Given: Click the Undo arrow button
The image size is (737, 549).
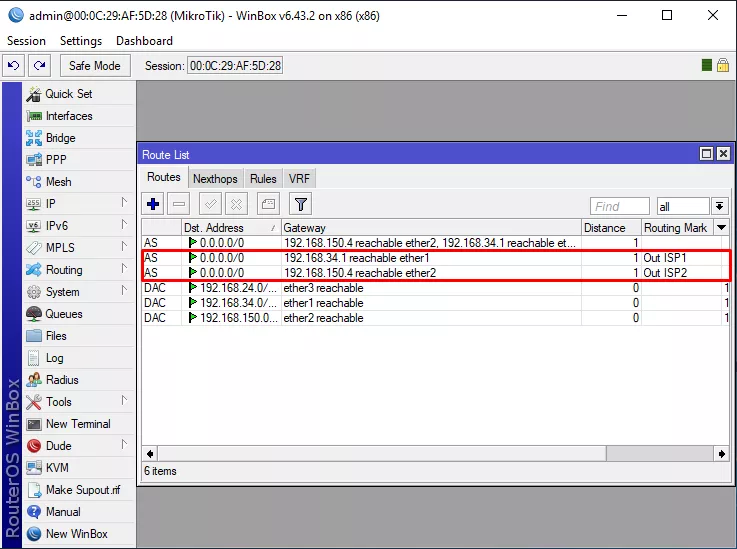Looking at the screenshot, I should pos(14,65).
